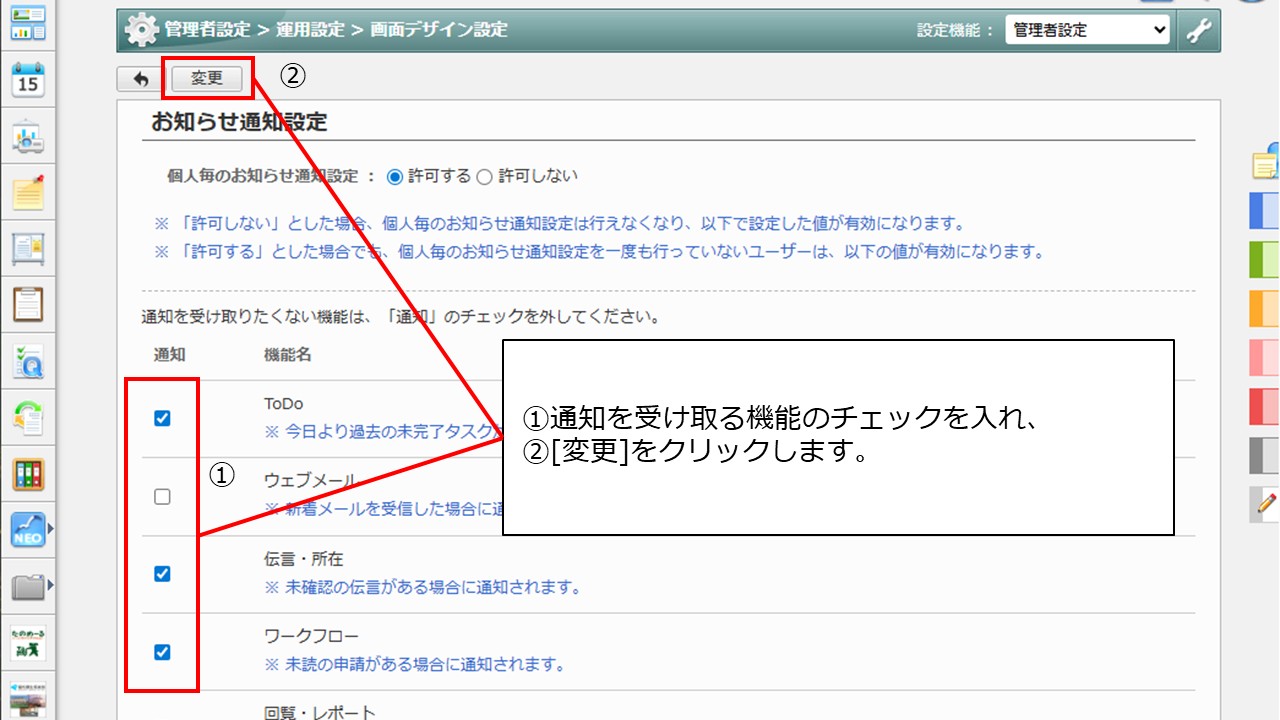Pick the pink sticky note color
The height and width of the screenshot is (720, 1280).
coord(1266,357)
